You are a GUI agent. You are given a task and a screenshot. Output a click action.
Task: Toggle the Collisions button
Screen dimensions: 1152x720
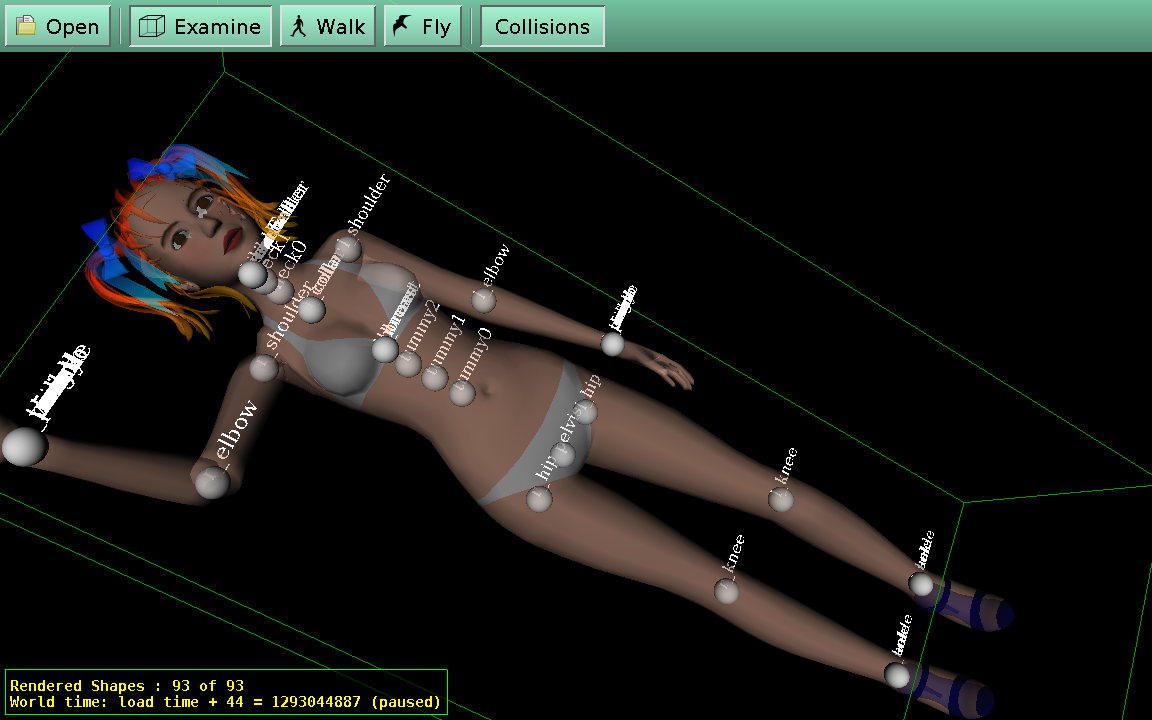(542, 26)
